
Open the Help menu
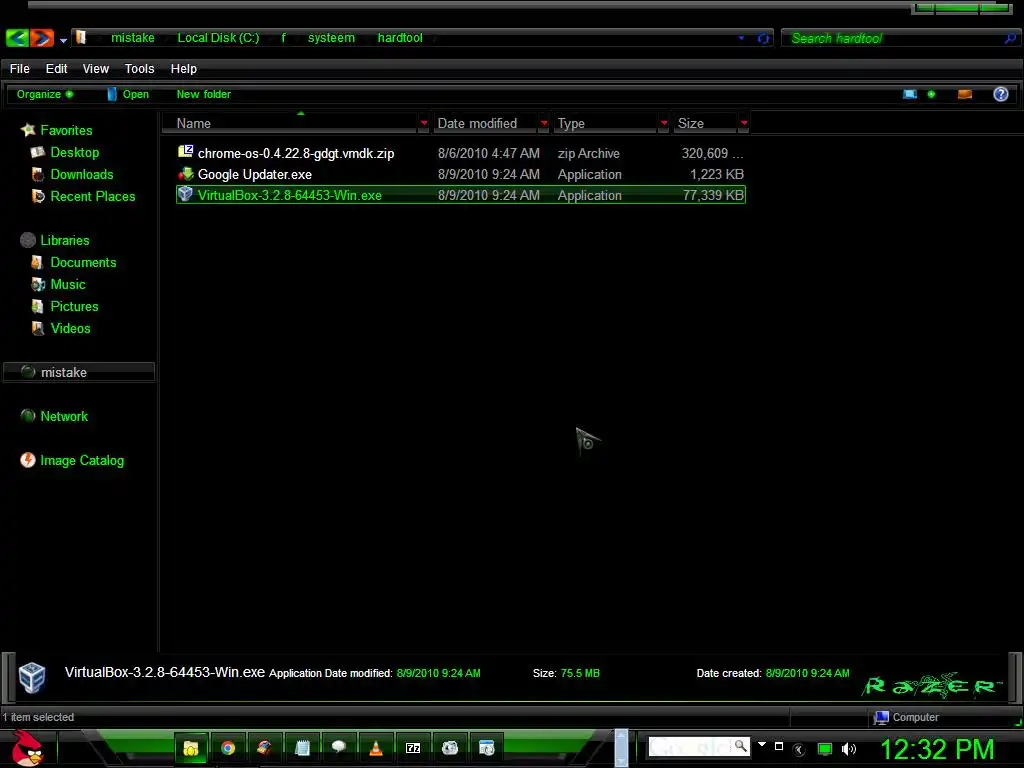[184, 69]
